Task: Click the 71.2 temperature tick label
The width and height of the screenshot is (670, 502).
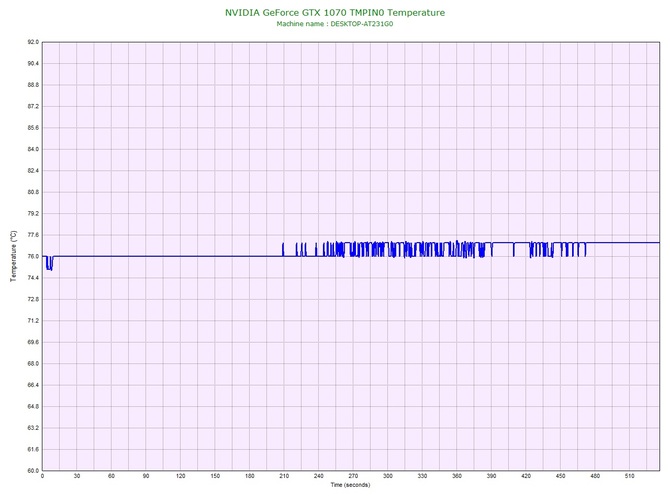Action: (33, 321)
